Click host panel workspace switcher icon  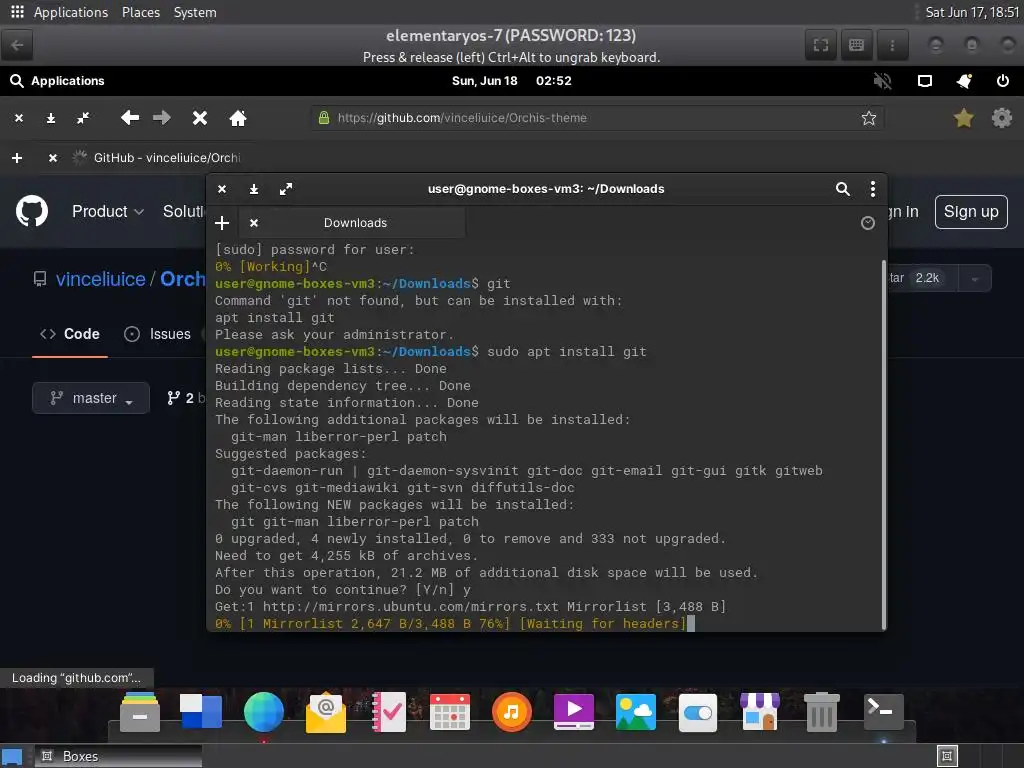(947, 756)
